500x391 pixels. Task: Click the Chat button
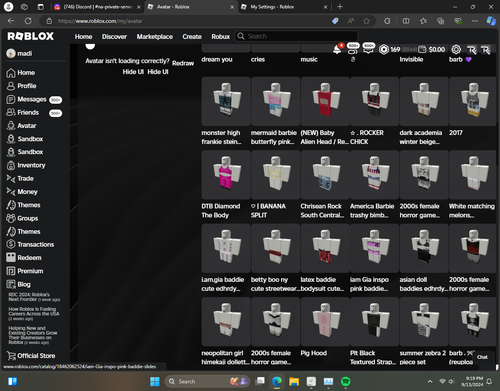point(482,357)
